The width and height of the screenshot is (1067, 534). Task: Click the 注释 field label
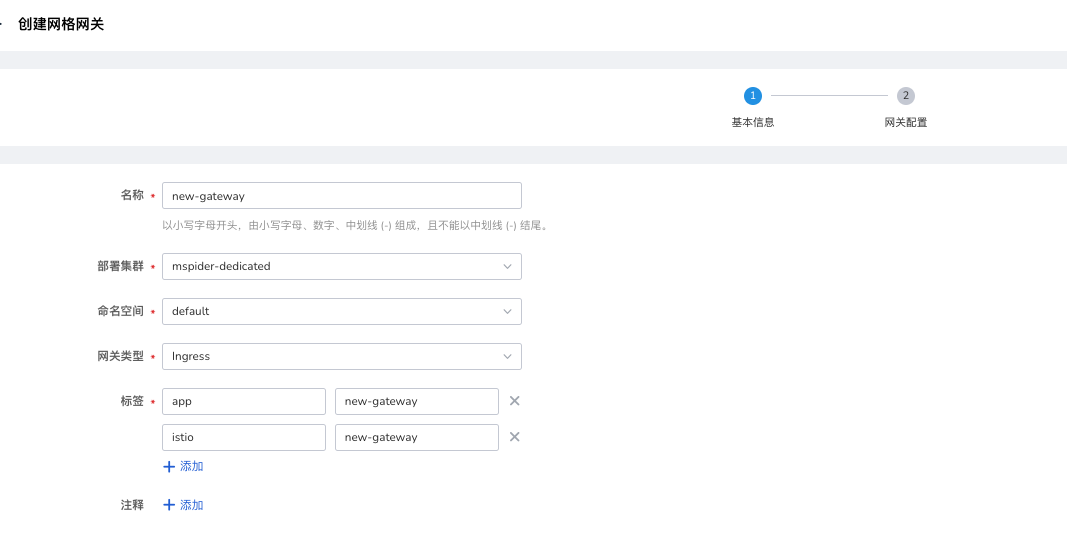[x=132, y=505]
